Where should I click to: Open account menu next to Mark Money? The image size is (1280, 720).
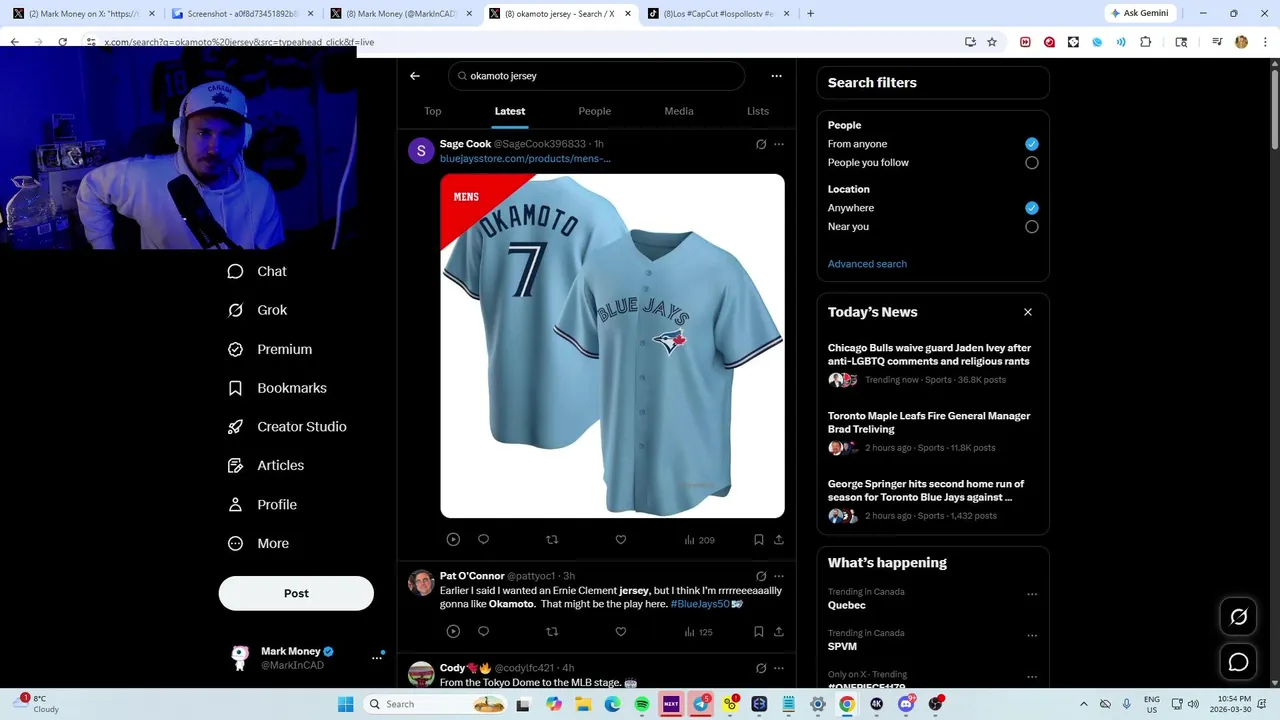[x=377, y=657]
